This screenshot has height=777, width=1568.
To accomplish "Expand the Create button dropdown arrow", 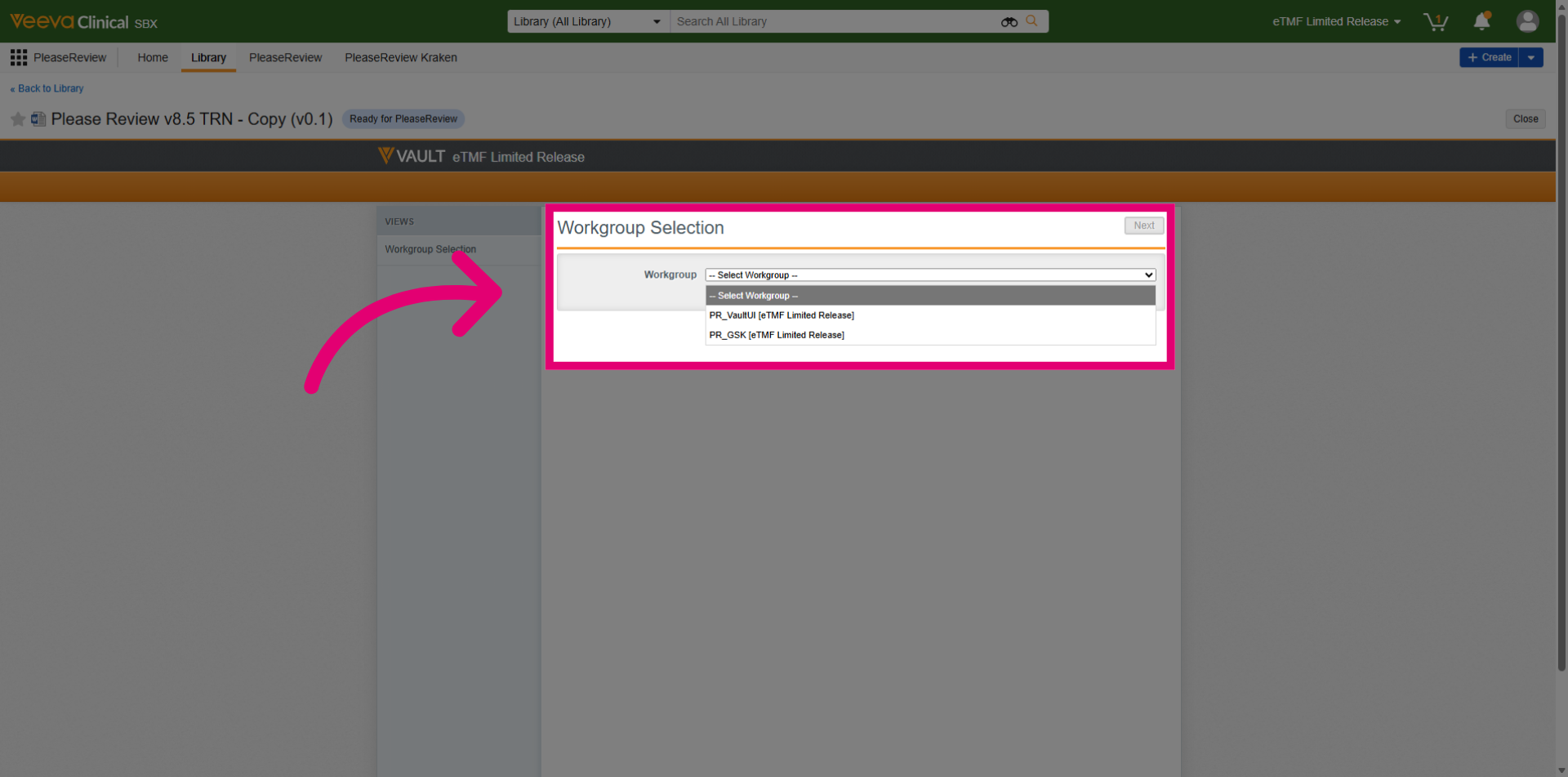I will [x=1531, y=57].
